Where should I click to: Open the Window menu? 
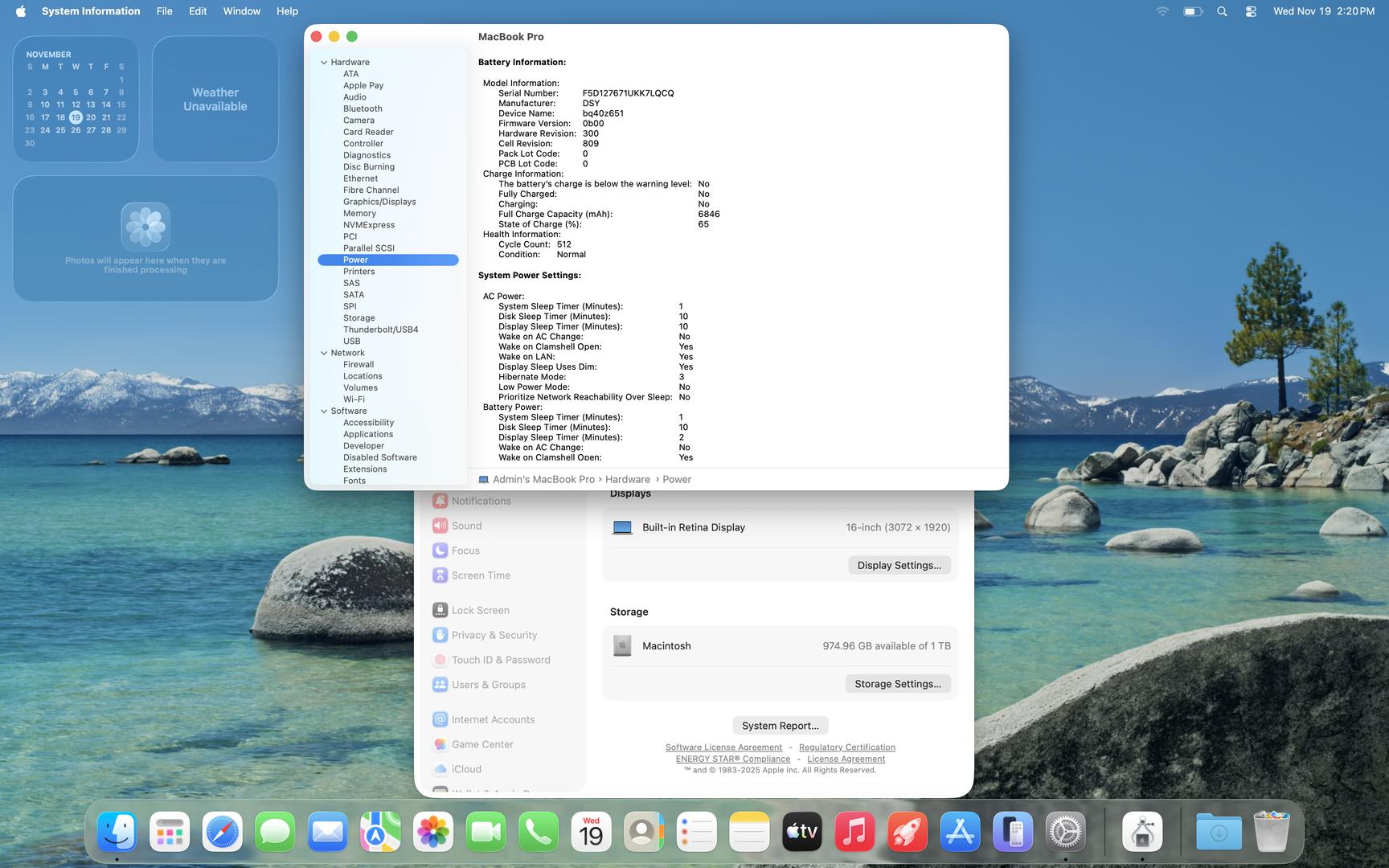coord(241,11)
